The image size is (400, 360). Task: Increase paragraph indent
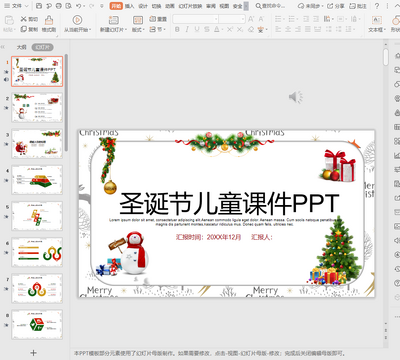click(x=316, y=19)
